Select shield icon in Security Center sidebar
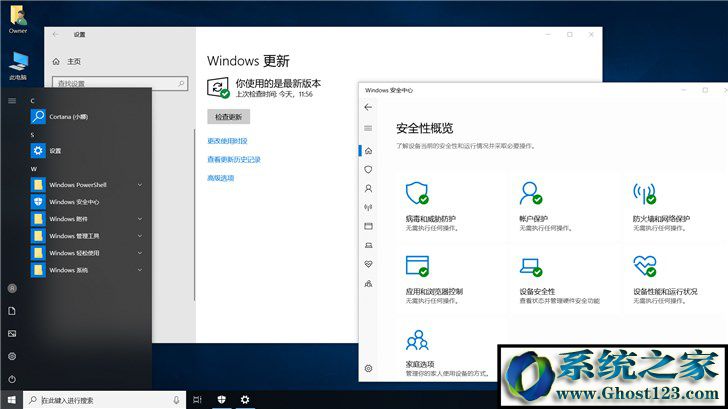 368,169
